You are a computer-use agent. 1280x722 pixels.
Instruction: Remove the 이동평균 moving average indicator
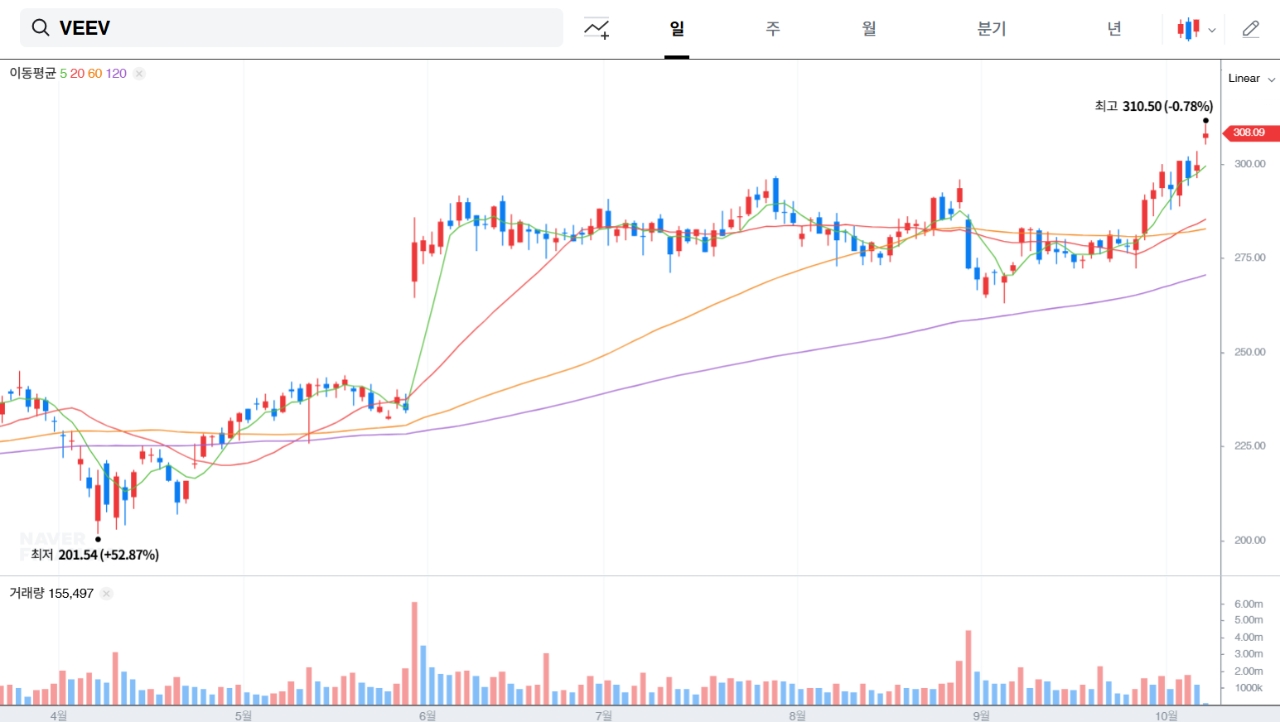coord(139,73)
